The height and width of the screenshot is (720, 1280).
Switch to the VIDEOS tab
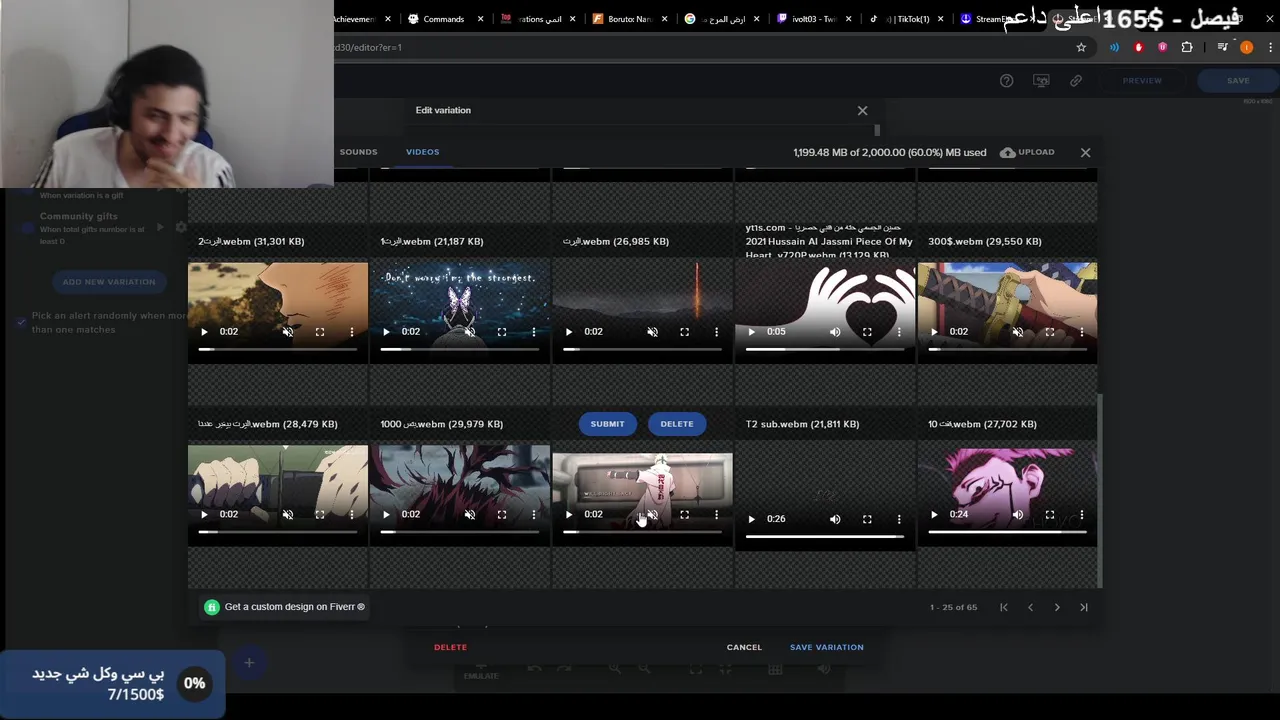tap(422, 152)
